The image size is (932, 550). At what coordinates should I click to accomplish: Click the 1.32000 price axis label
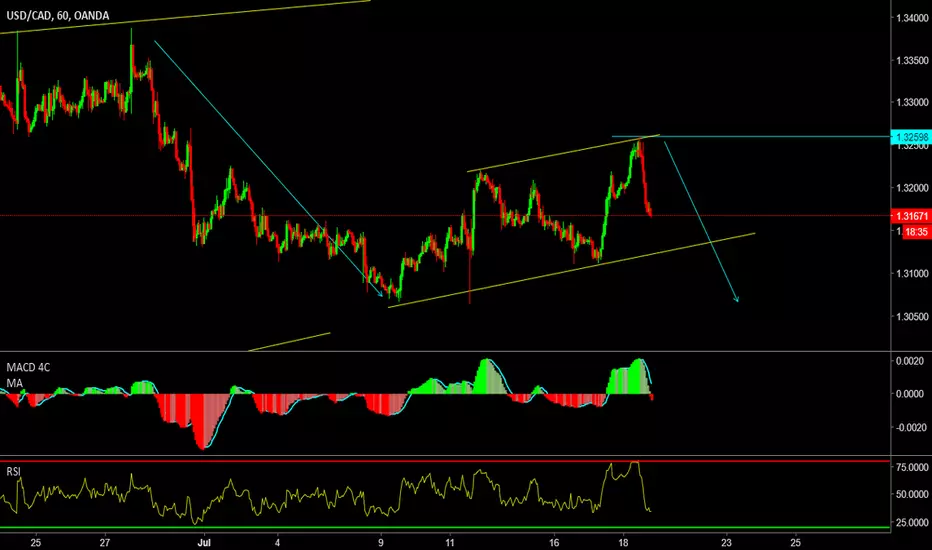point(912,188)
